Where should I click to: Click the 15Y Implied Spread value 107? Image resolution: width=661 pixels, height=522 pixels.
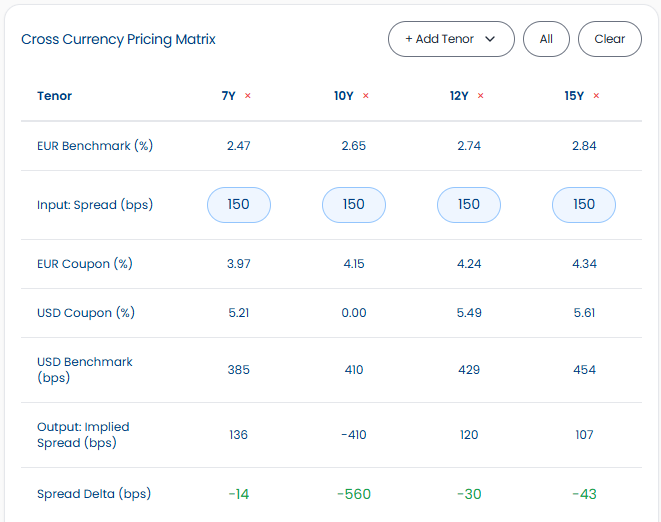tap(584, 435)
